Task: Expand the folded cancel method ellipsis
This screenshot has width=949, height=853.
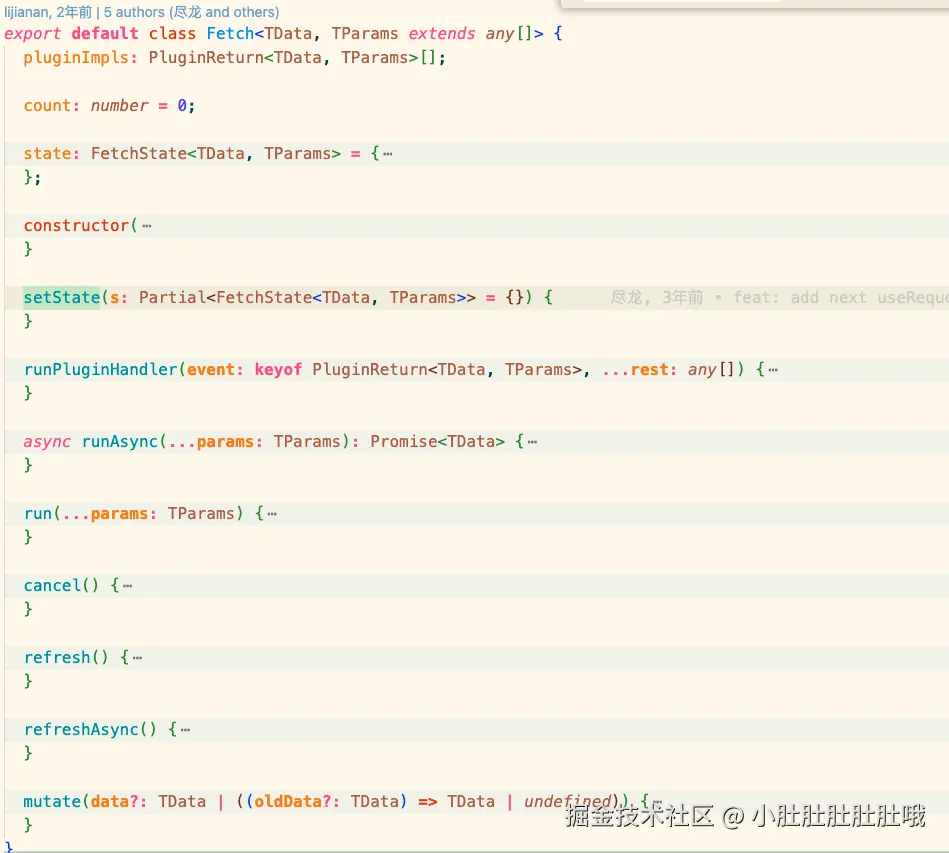Action: (x=127, y=586)
